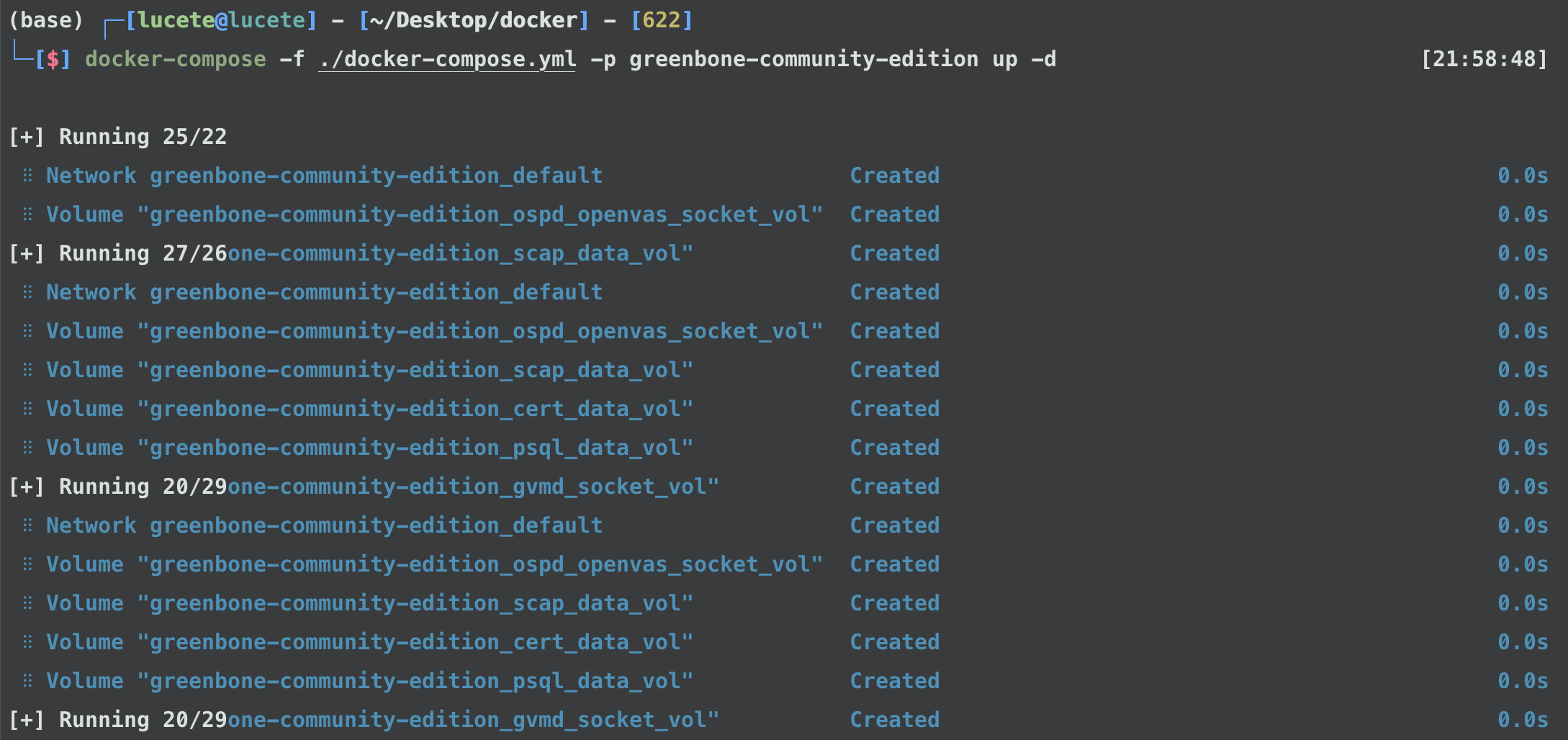Click the red $ prompt symbol
This screenshot has height=740, width=1568.
[x=53, y=59]
